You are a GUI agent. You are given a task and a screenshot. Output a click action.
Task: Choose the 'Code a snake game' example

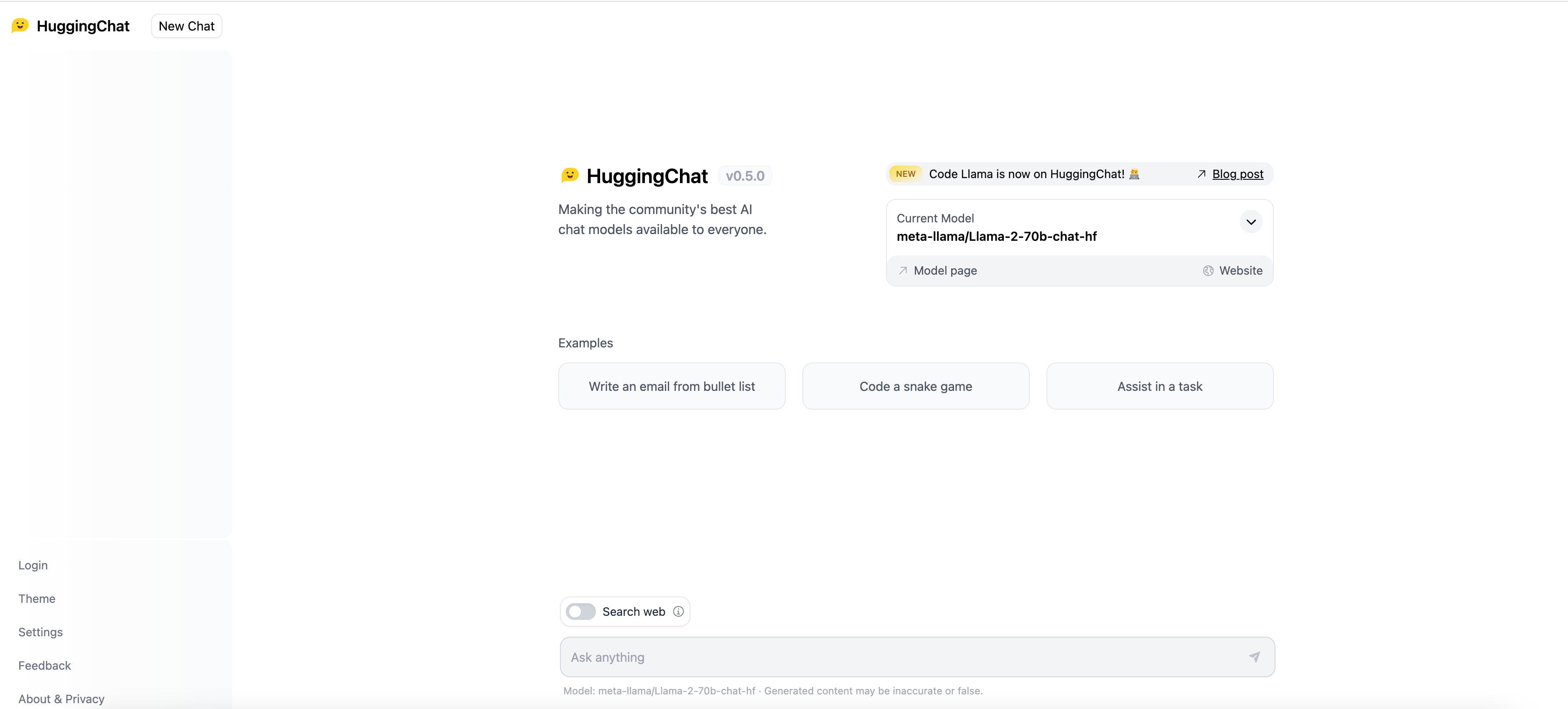click(x=916, y=387)
